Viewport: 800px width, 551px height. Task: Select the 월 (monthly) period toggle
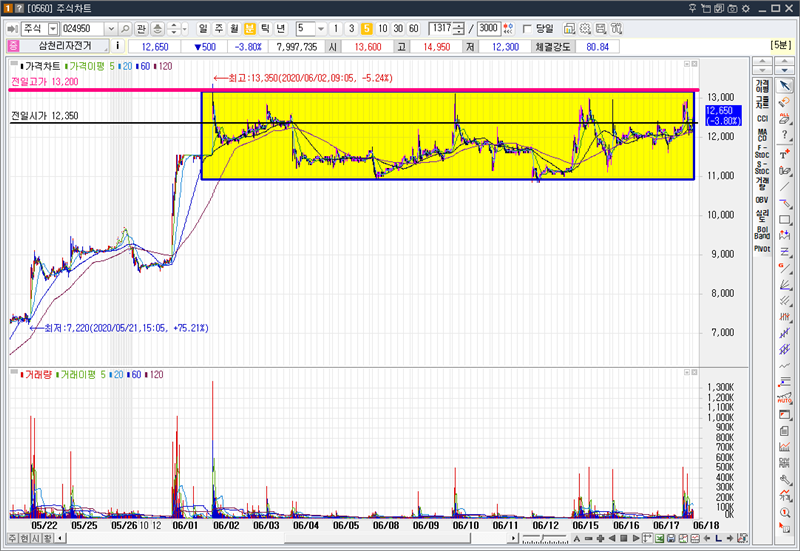click(x=234, y=29)
